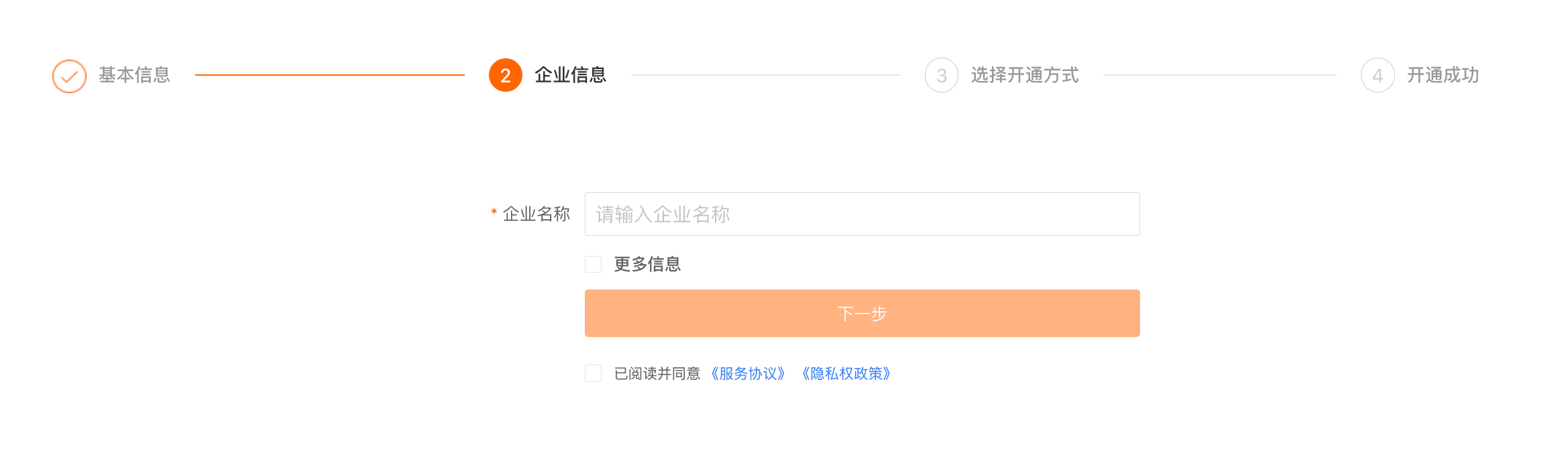Click the gray number 4 step circle
1568x461 pixels.
1378,75
